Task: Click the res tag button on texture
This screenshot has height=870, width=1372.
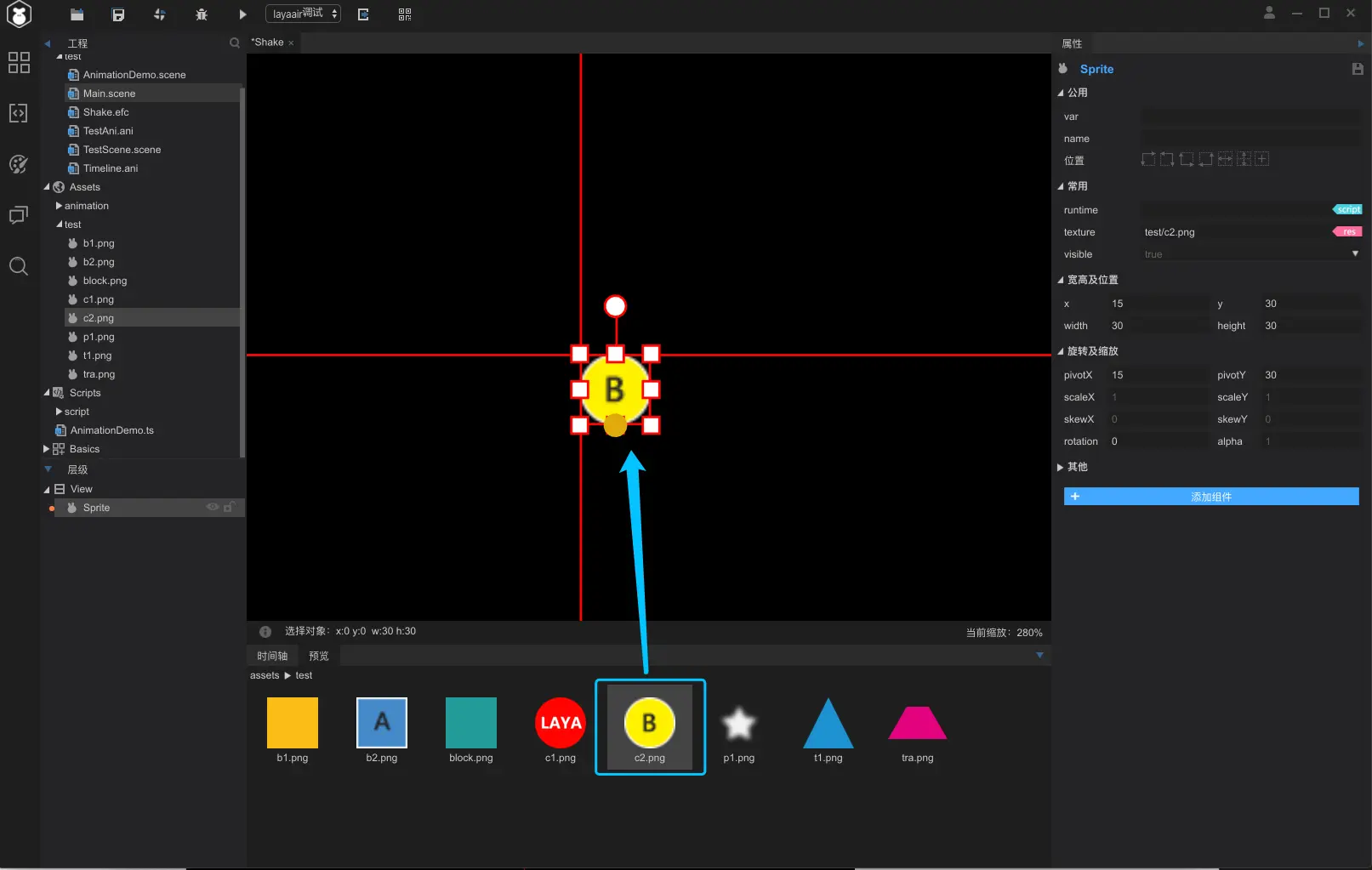Action: click(x=1347, y=231)
